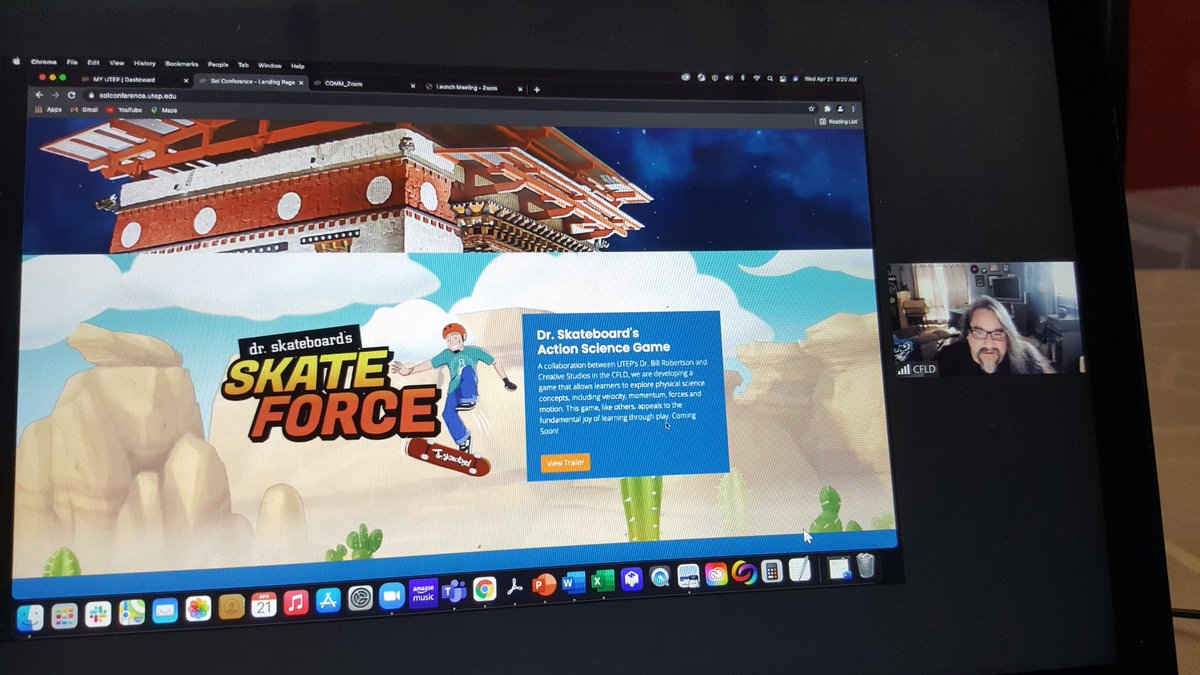Screen dimensions: 1200x675
Task: Open a new Chrome tab
Action: pos(537,89)
